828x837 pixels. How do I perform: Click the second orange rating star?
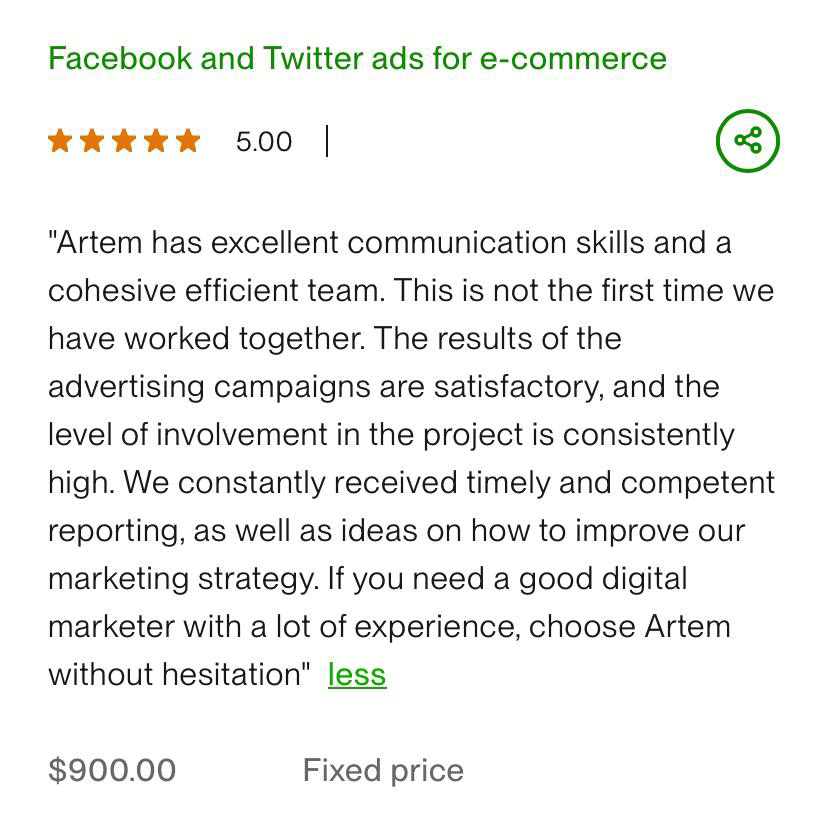pos(92,141)
